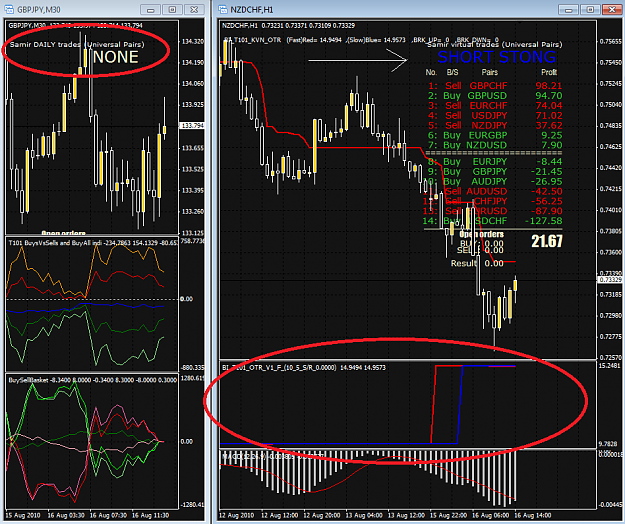
Task: Select the Sell GBPCHF 98.21 row
Action: (495, 86)
